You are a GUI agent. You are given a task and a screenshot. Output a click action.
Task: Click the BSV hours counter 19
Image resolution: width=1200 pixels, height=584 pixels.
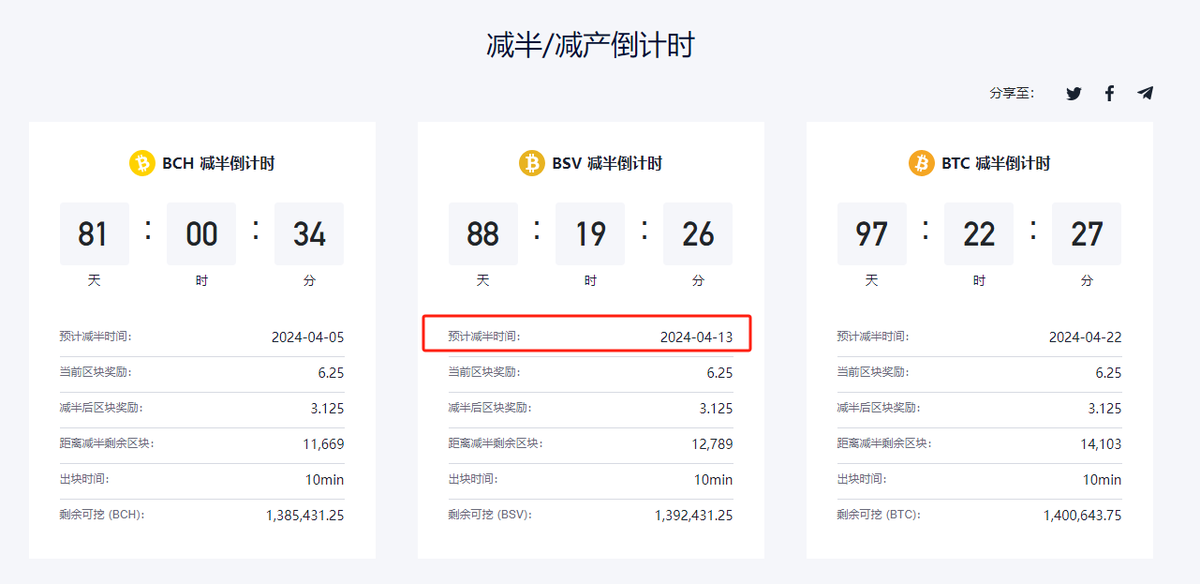590,234
